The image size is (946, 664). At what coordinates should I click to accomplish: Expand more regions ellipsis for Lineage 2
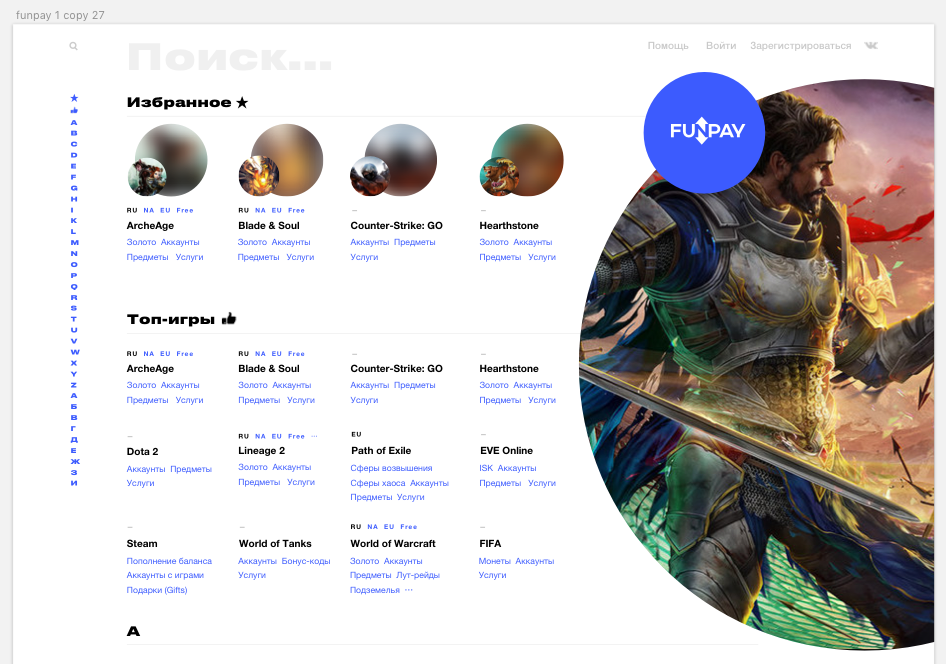[315, 436]
